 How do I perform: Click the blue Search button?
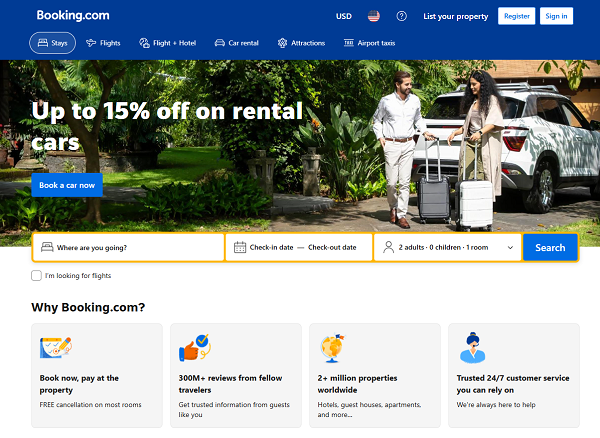click(x=550, y=247)
